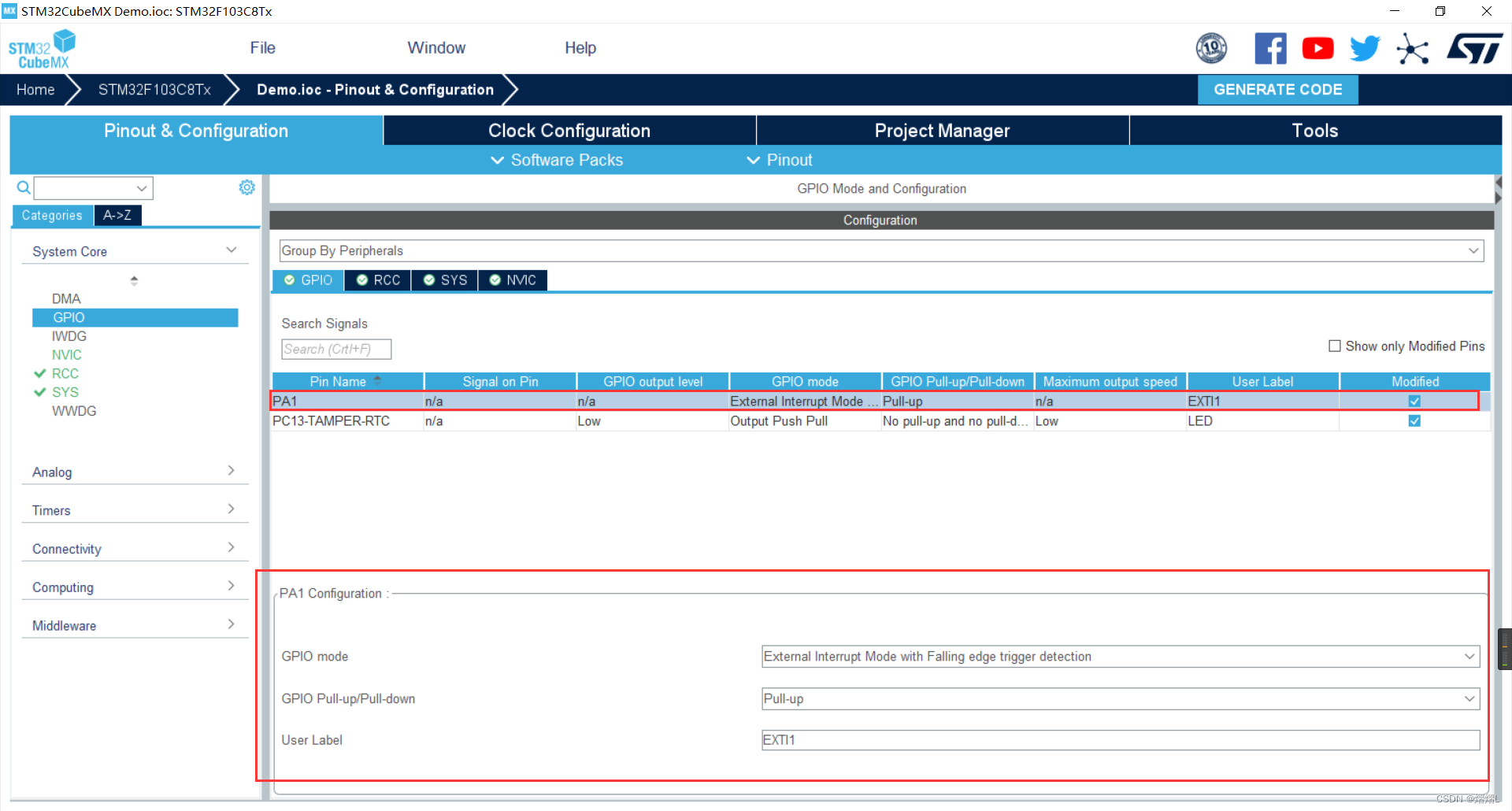1512x811 pixels.
Task: Toggle Show only Modified Pins checkbox
Action: point(1334,346)
